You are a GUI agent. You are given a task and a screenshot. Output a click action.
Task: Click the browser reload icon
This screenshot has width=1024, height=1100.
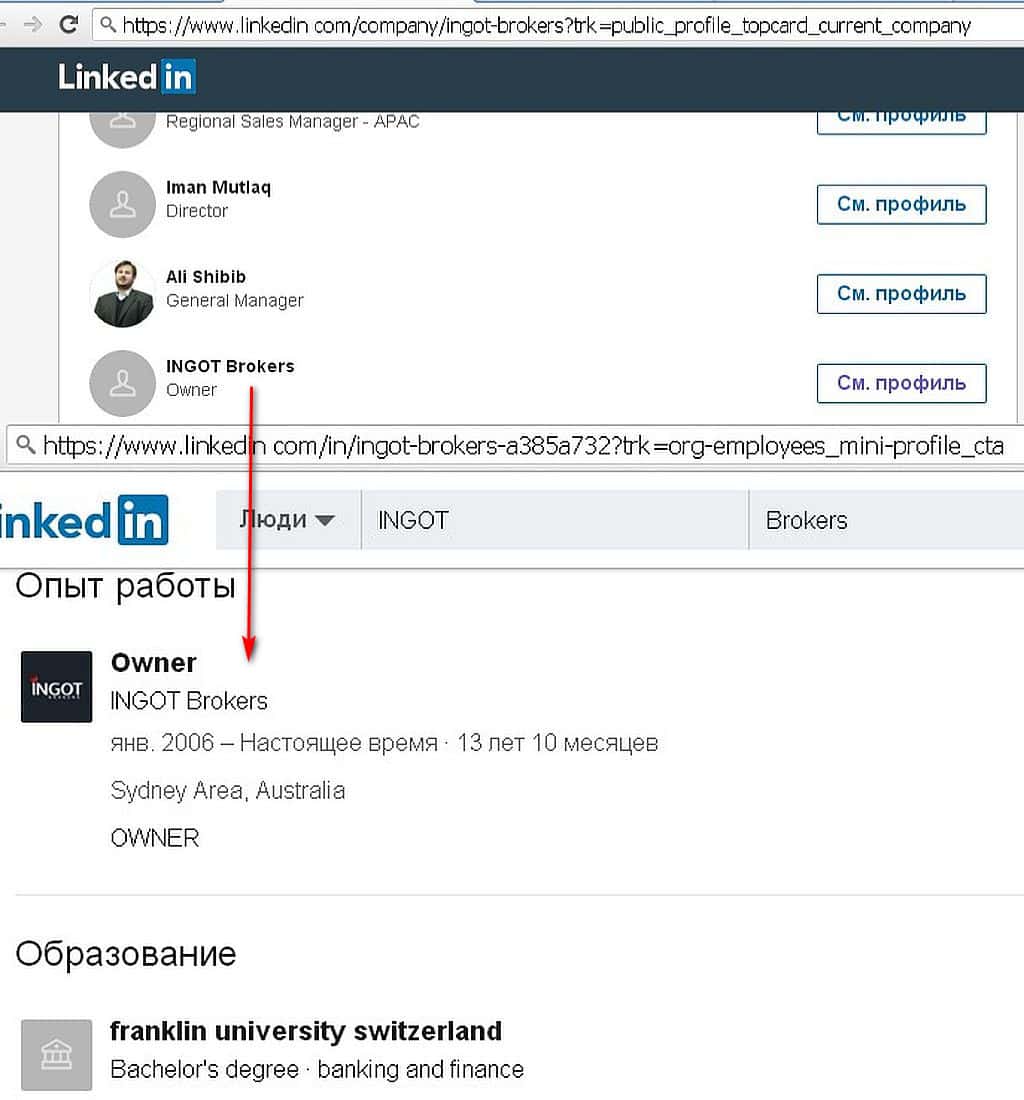(68, 24)
